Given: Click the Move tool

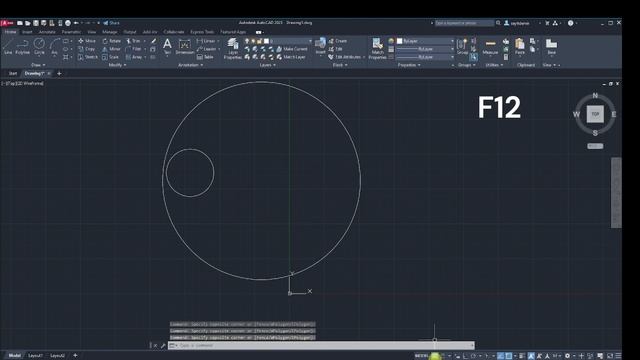Looking at the screenshot, I should coord(87,41).
